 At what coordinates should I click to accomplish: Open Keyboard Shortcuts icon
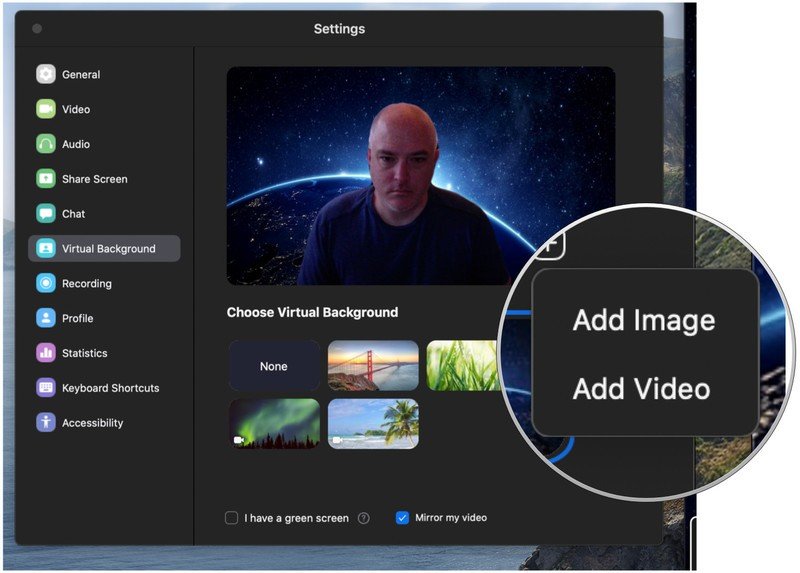pos(46,388)
